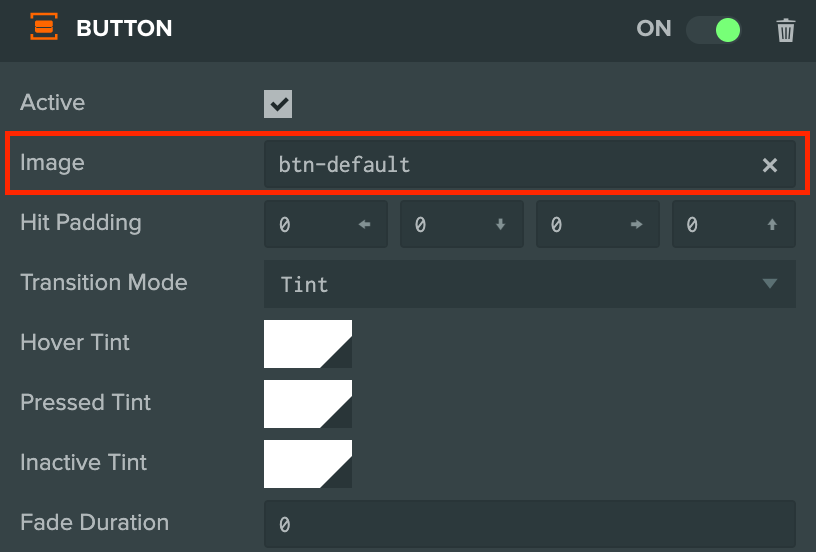Click the BUTTON component header title
This screenshot has height=552, width=816.
coord(124,28)
